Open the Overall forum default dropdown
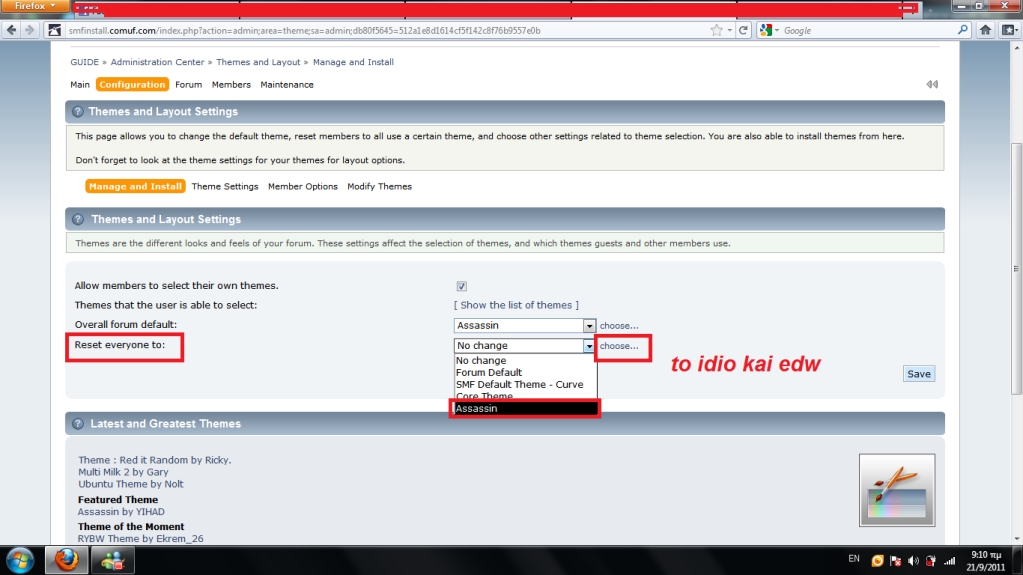1023x575 pixels. pyautogui.click(x=590, y=326)
